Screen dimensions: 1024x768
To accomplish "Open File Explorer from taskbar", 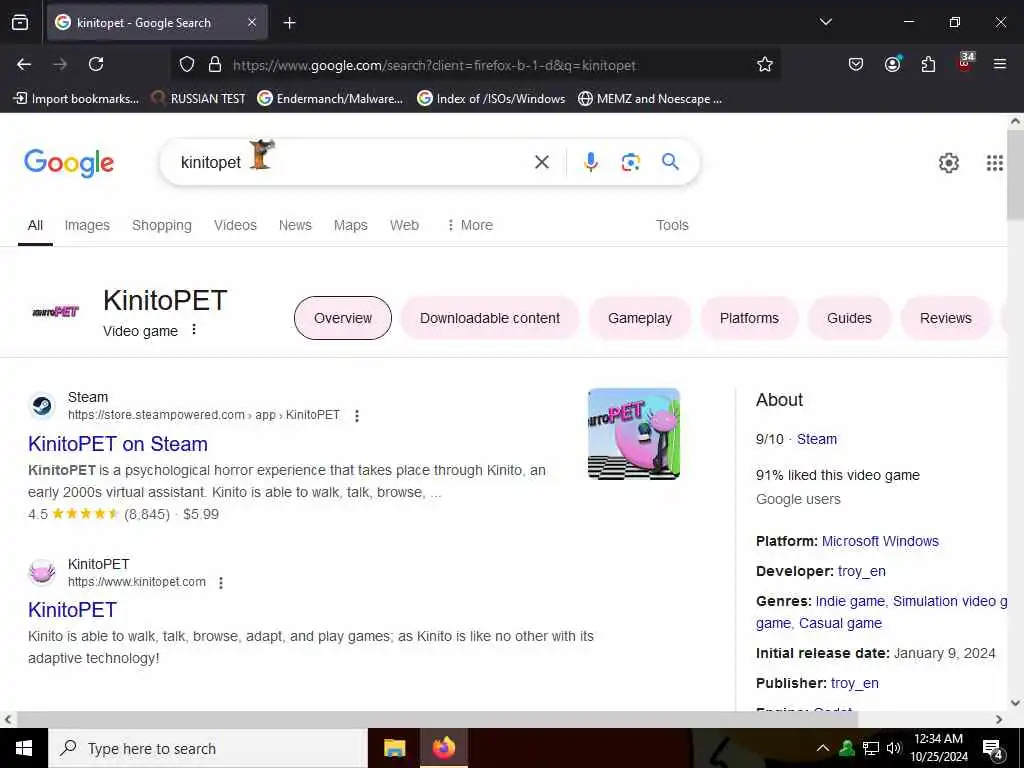I will click(394, 748).
